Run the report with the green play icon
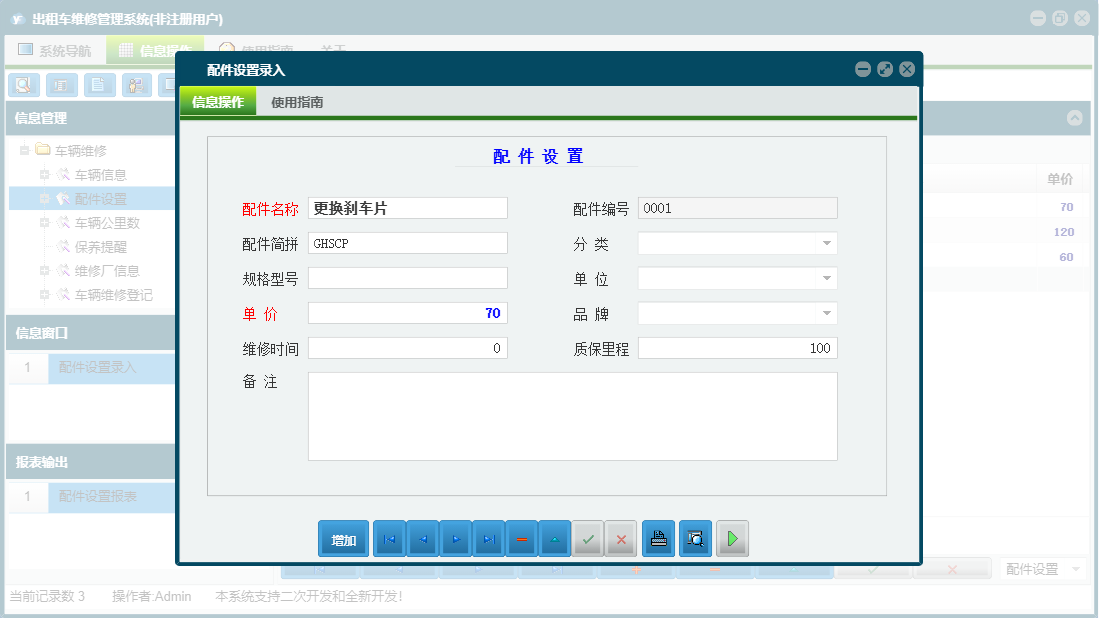Image resolution: width=1099 pixels, height=618 pixels. coord(732,538)
